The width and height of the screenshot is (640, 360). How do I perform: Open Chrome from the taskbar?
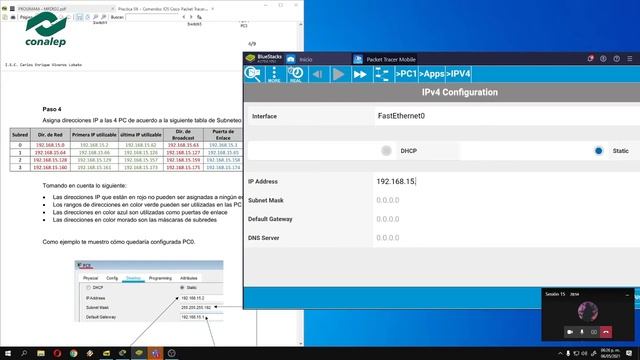point(73,353)
